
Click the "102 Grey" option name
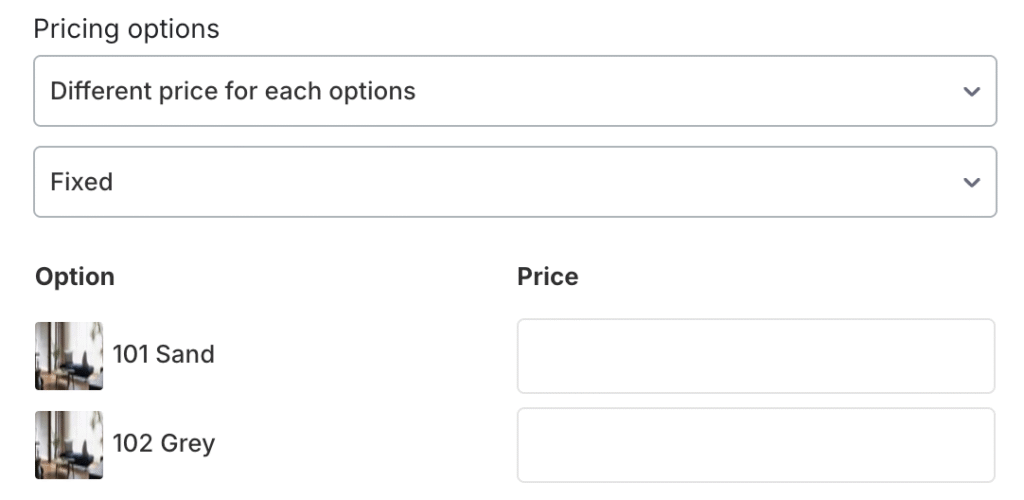pos(163,444)
